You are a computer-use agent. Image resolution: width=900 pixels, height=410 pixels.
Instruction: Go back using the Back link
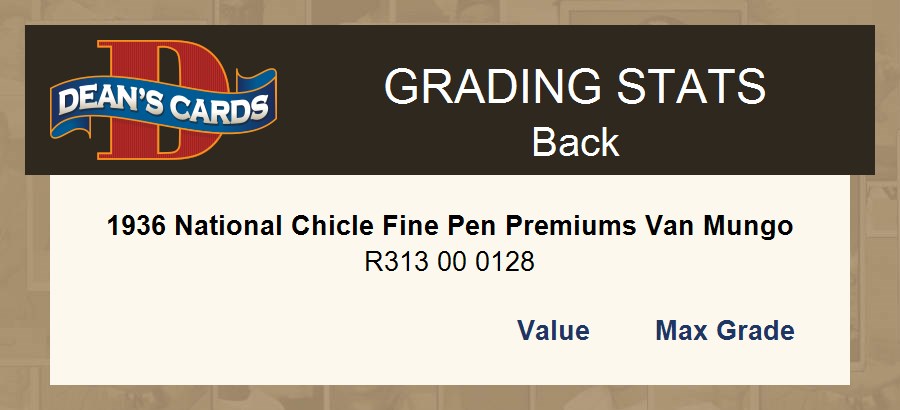[575, 143]
